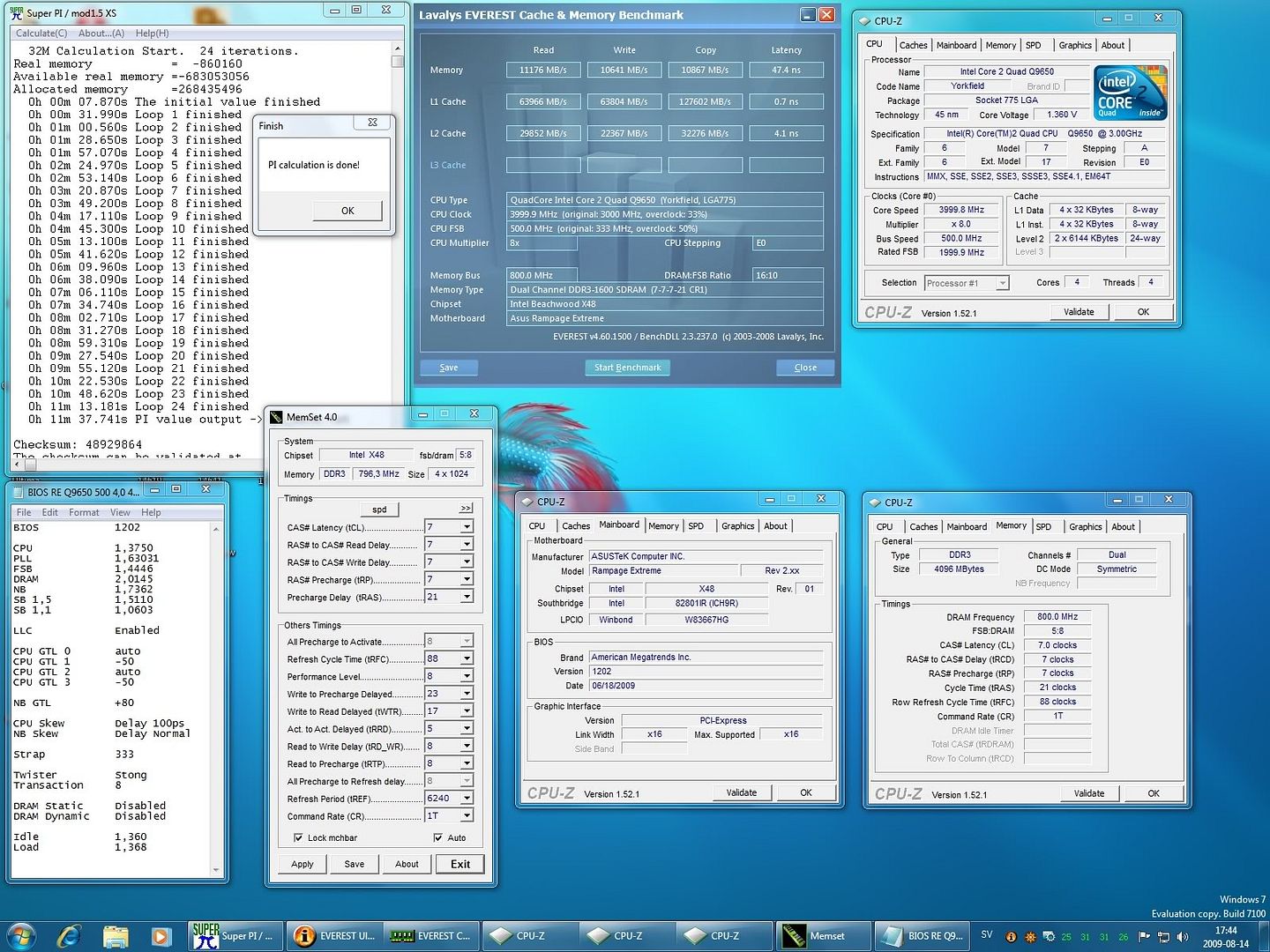Switch to EVEREST Cache benchmark taskbar button
Image resolution: width=1270 pixels, height=952 pixels.
(x=432, y=935)
